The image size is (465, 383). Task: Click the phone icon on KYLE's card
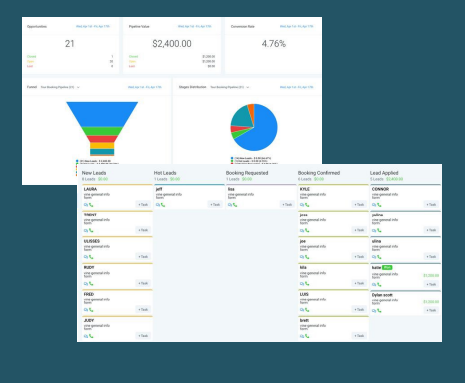coord(307,205)
